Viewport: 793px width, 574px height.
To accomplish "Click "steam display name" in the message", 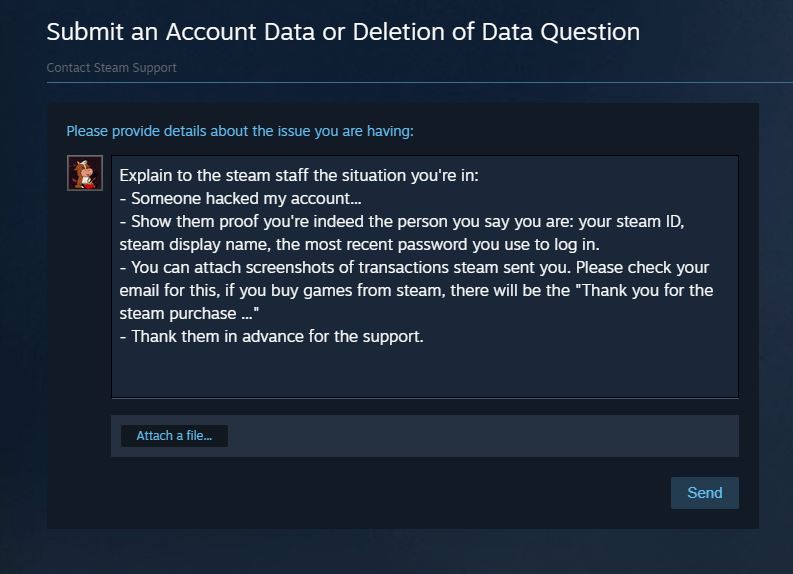I will coord(191,244).
